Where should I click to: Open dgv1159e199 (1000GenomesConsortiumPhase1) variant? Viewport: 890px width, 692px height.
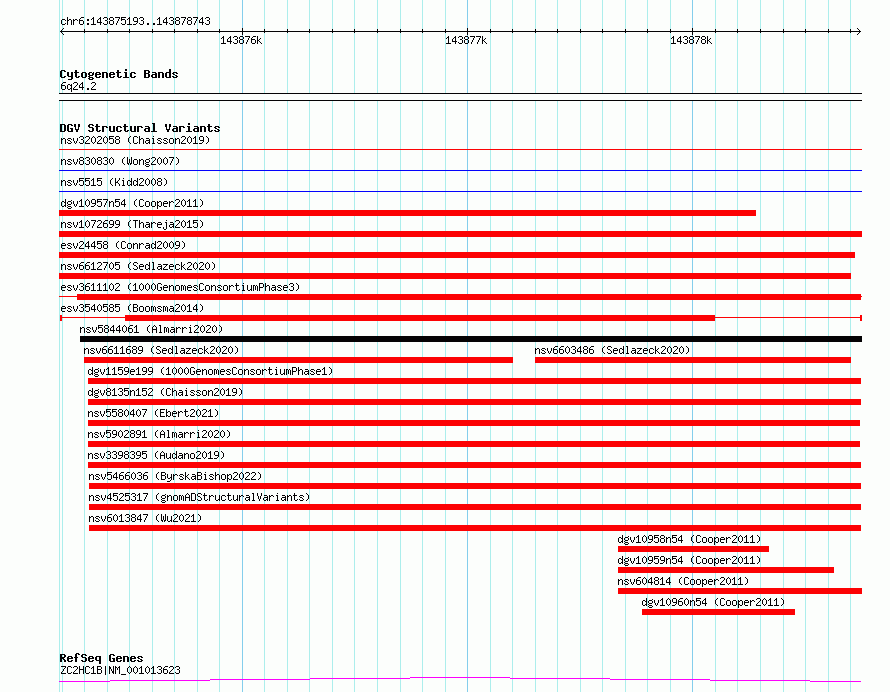pyautogui.click(x=211, y=371)
